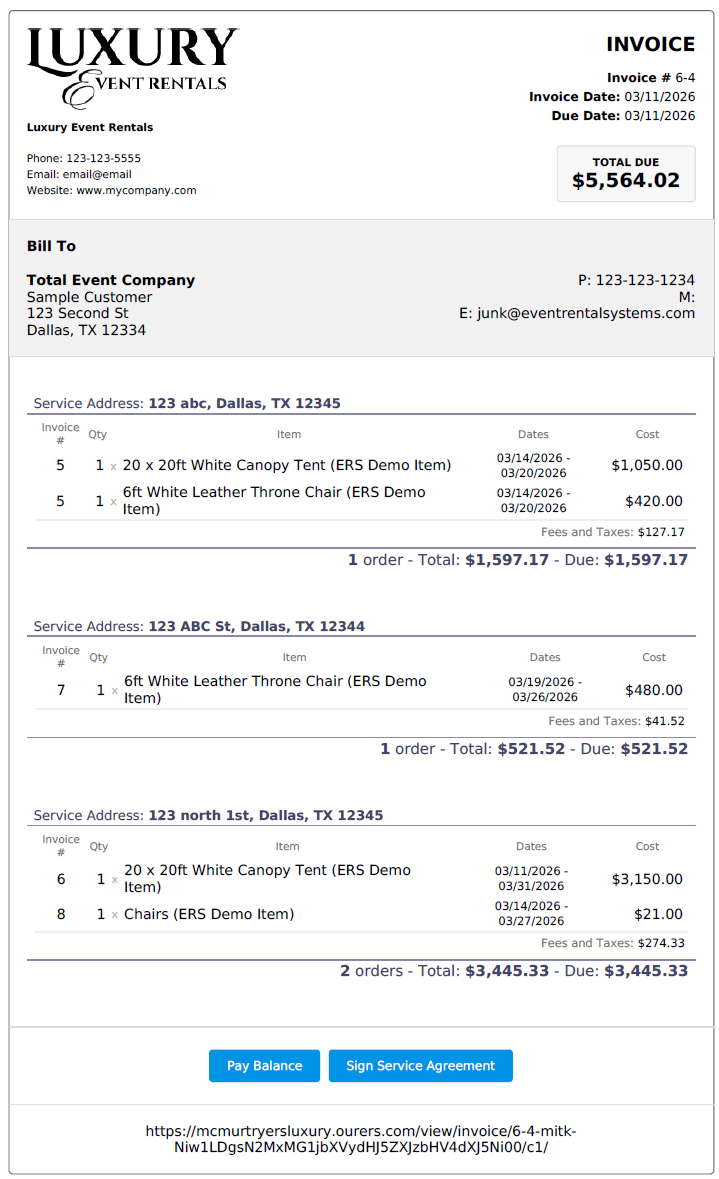Screen dimensions: 719x1179
Task: Click the Total Event Company customer name
Action: click(x=111, y=280)
